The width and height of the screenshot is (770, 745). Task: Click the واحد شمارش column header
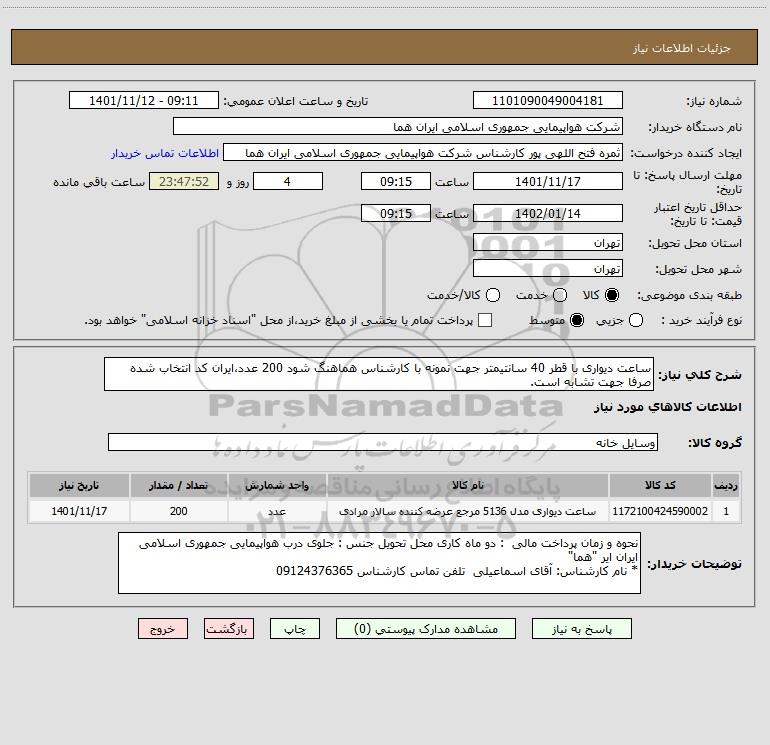[277, 486]
